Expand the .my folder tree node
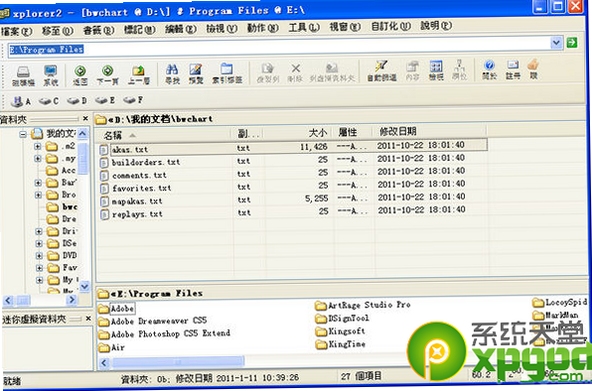This screenshot has width=592, height=391. (x=38, y=159)
